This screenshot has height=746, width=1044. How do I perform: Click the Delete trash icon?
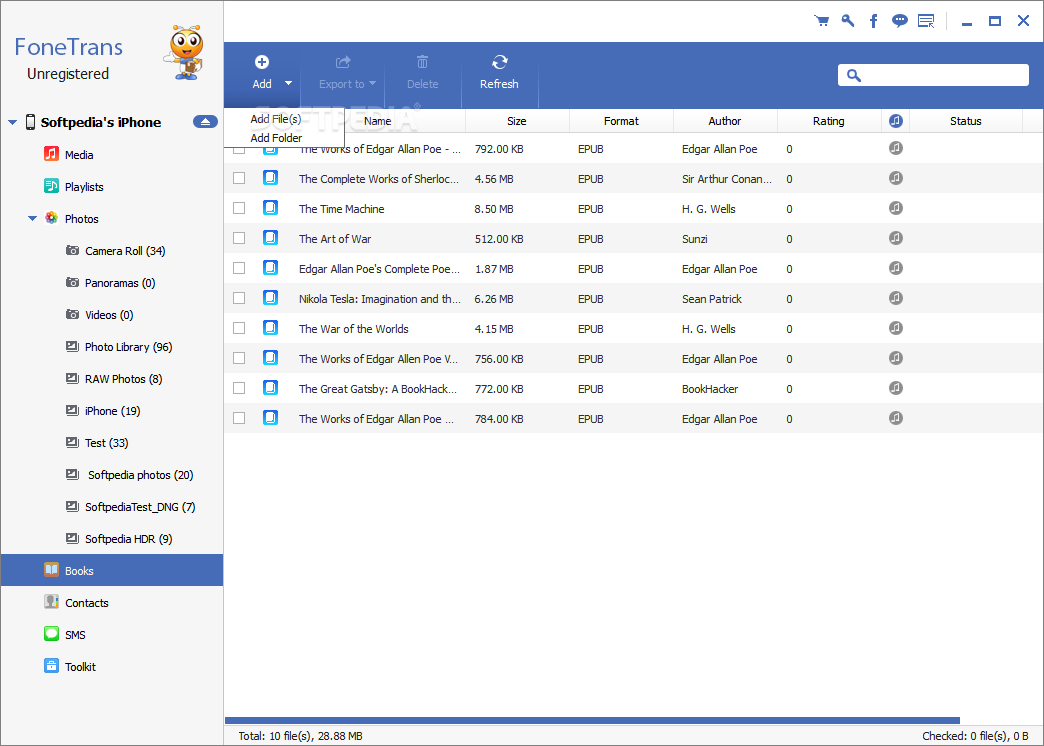[422, 62]
